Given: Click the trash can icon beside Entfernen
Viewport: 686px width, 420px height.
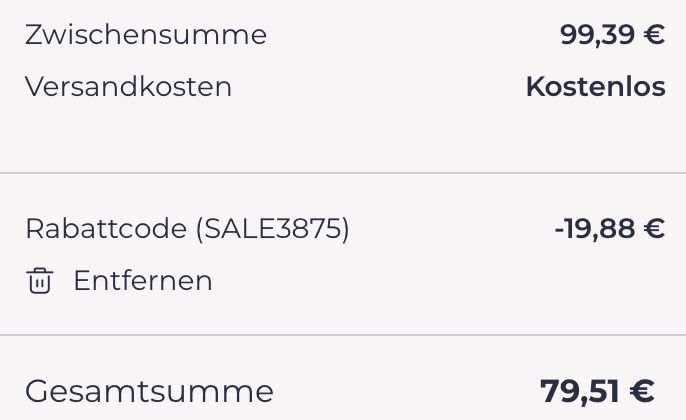Looking at the screenshot, I should (x=39, y=280).
